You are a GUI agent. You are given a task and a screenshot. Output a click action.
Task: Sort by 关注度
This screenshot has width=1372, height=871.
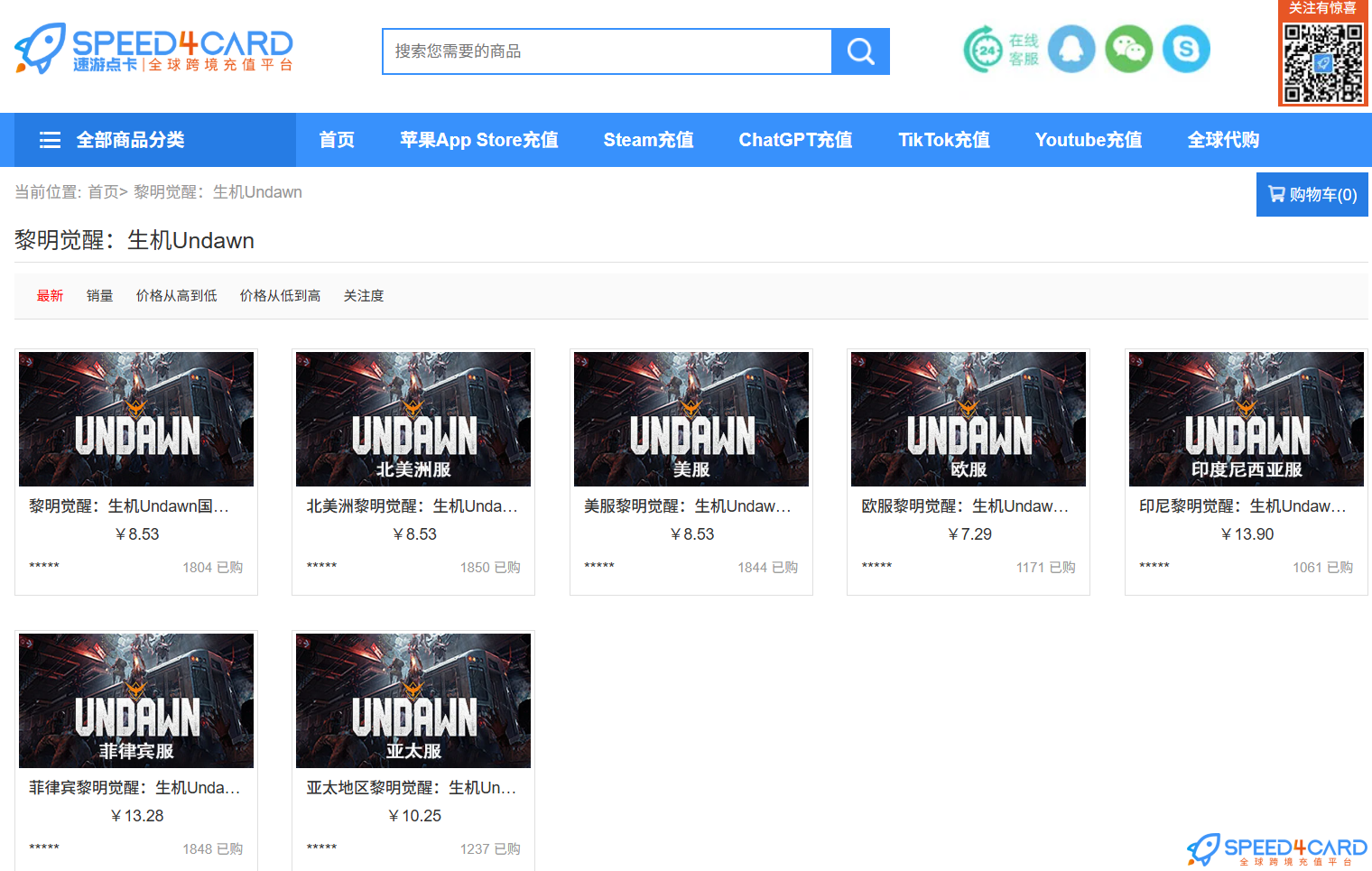tap(364, 296)
